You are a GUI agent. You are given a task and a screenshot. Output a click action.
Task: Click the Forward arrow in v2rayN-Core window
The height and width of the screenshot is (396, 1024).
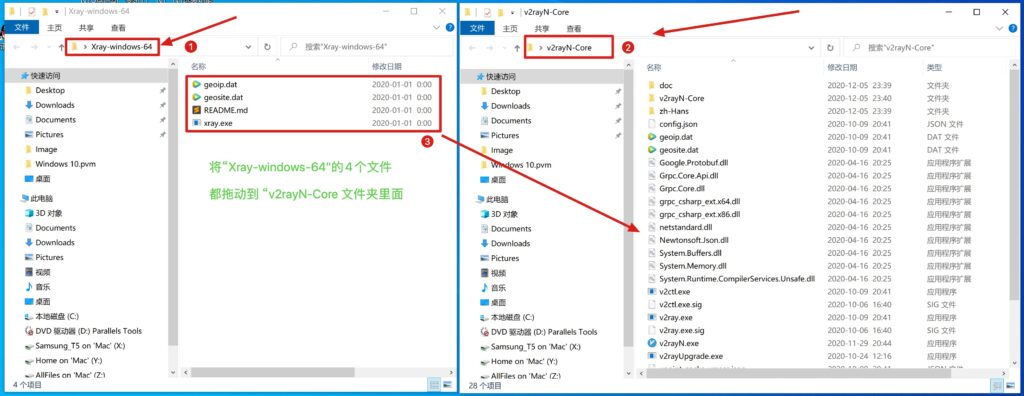point(489,48)
